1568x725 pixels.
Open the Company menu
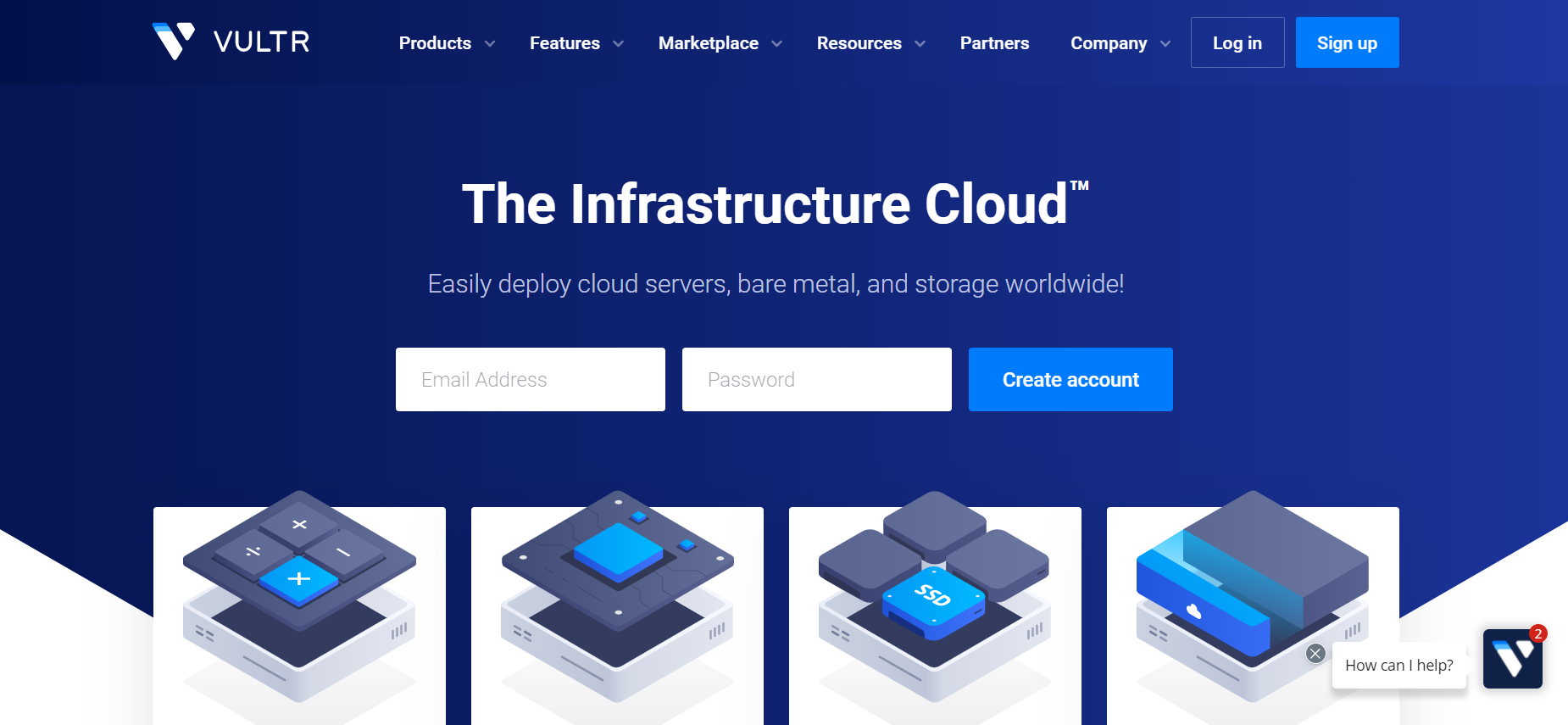click(x=1109, y=43)
